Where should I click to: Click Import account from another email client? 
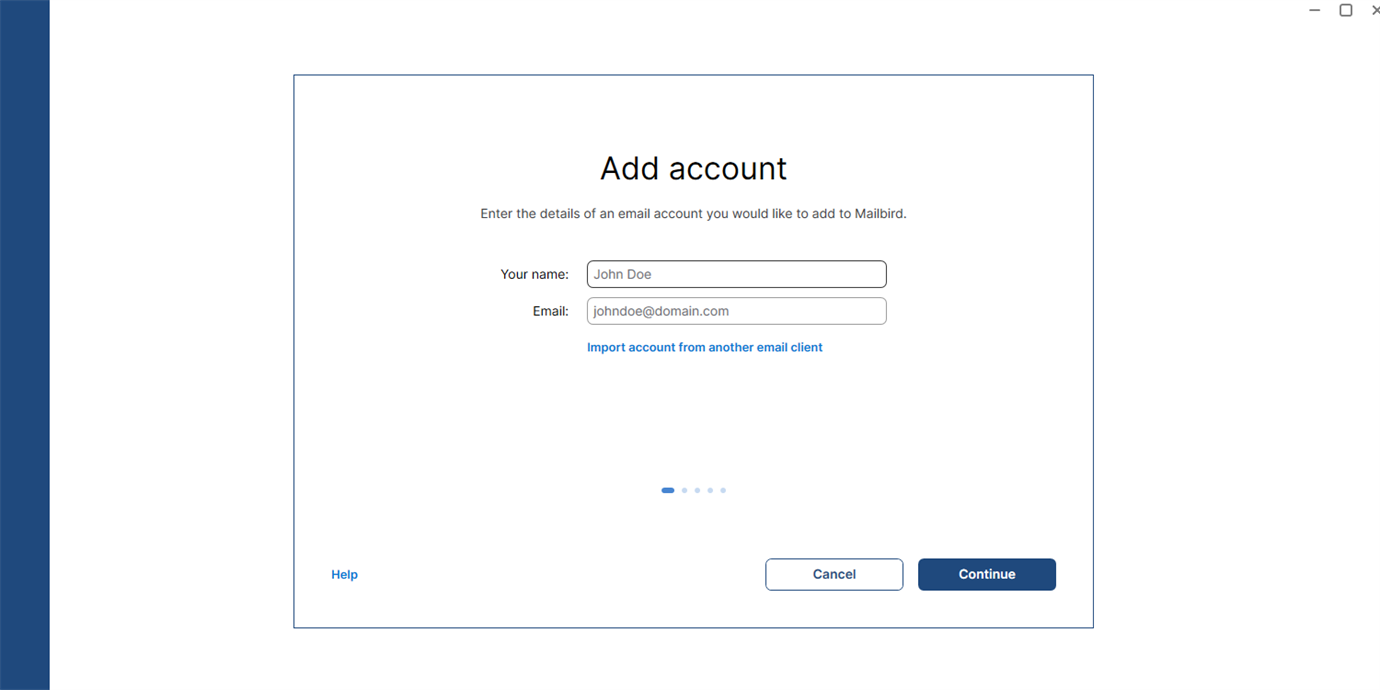point(704,347)
